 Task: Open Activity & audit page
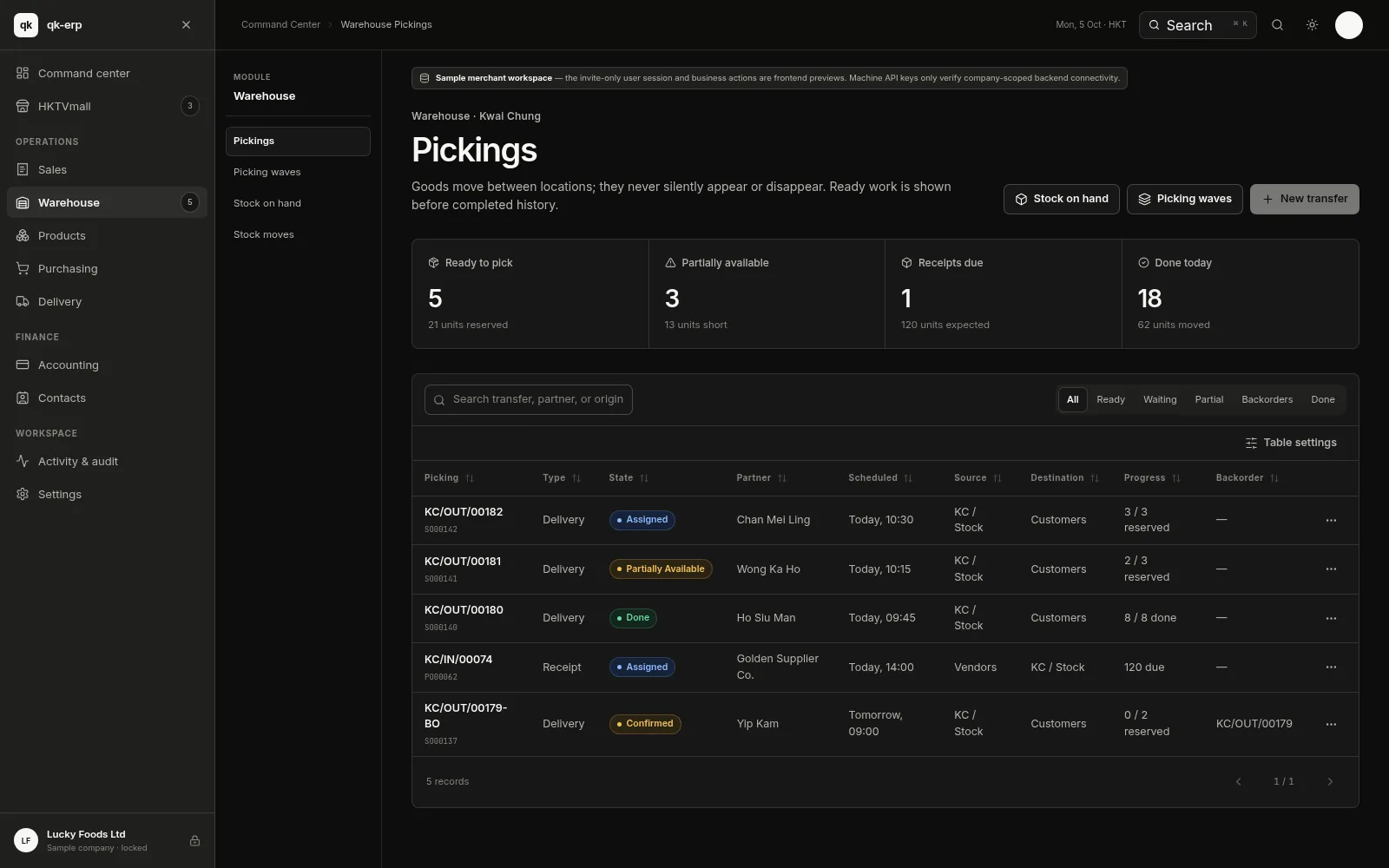point(107,462)
